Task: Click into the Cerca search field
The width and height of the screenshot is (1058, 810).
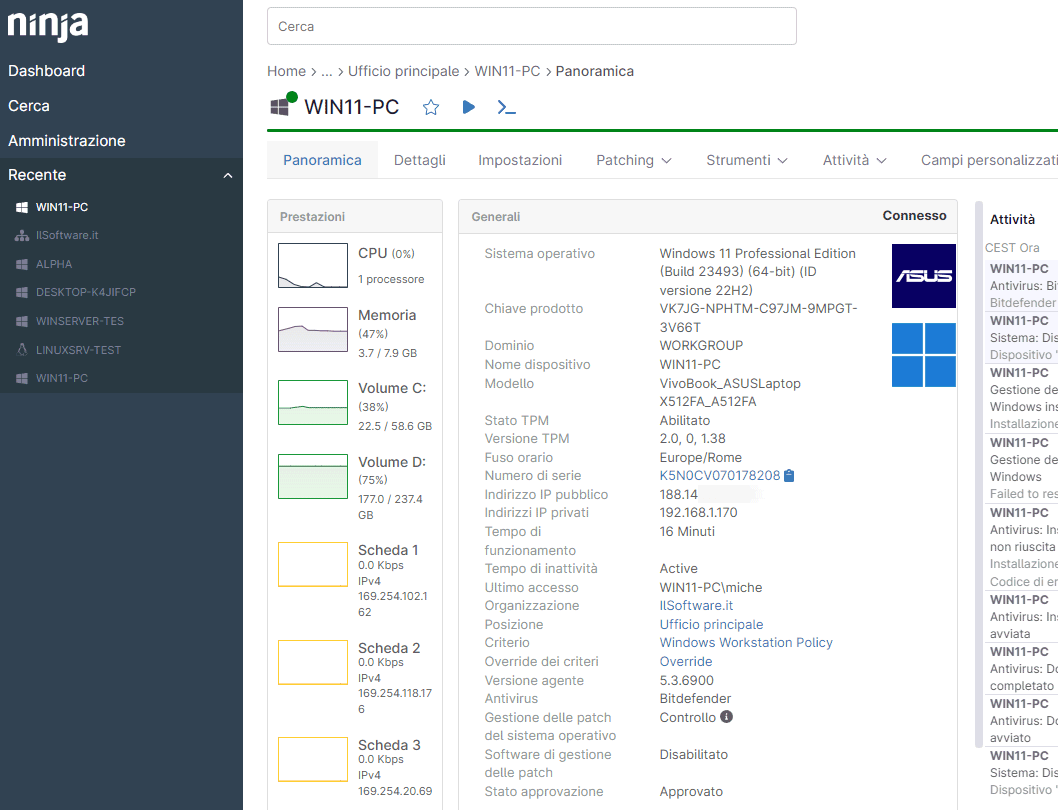Action: (532, 26)
